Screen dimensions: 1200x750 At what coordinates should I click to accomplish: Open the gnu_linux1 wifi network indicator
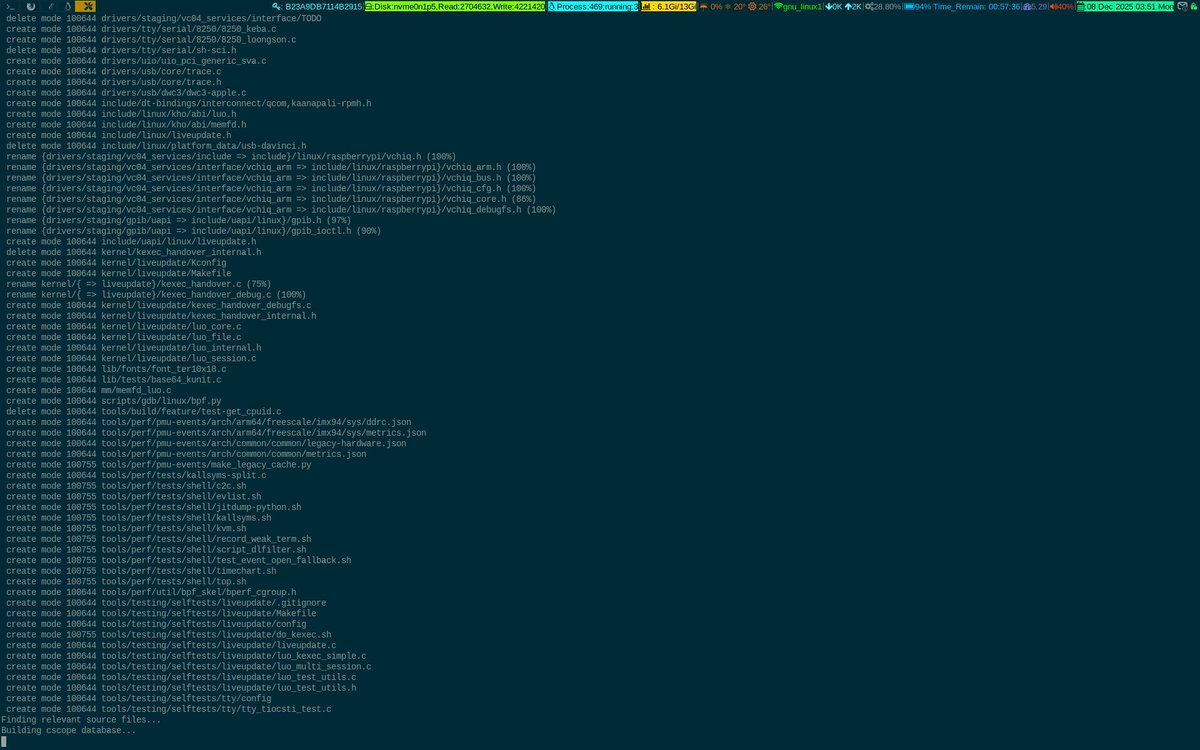click(x=797, y=6)
